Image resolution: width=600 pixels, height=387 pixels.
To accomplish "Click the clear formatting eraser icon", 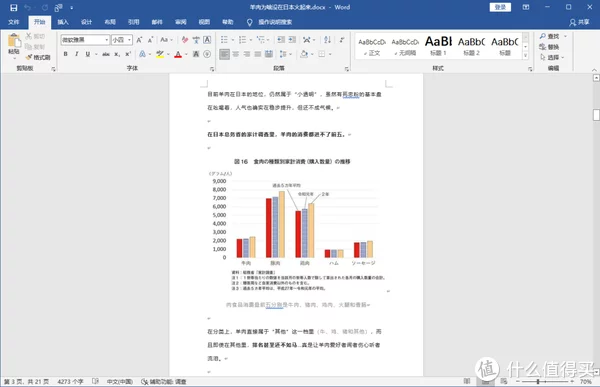I will pyautogui.click(x=185, y=40).
